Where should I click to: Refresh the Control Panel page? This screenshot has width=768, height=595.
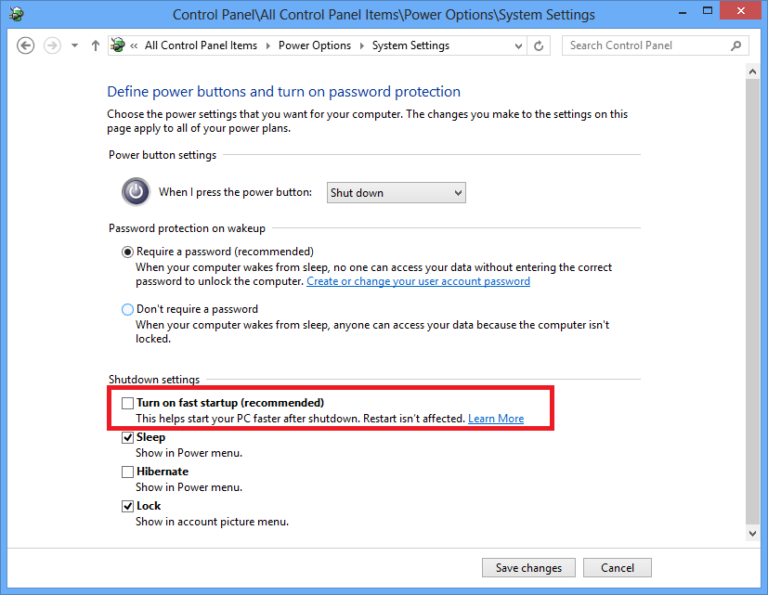(x=539, y=46)
